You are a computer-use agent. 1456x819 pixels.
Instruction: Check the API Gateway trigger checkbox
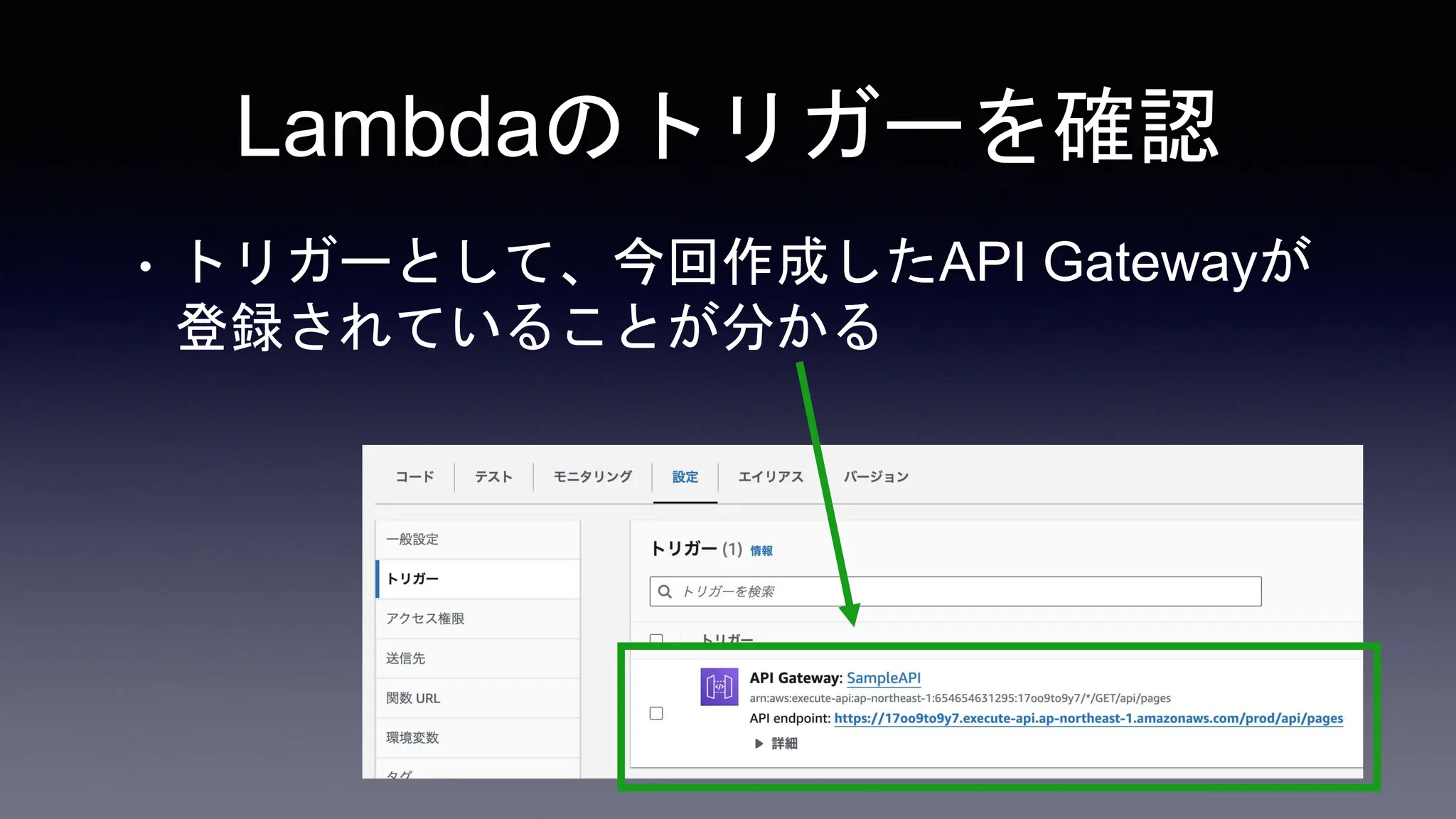coord(656,713)
